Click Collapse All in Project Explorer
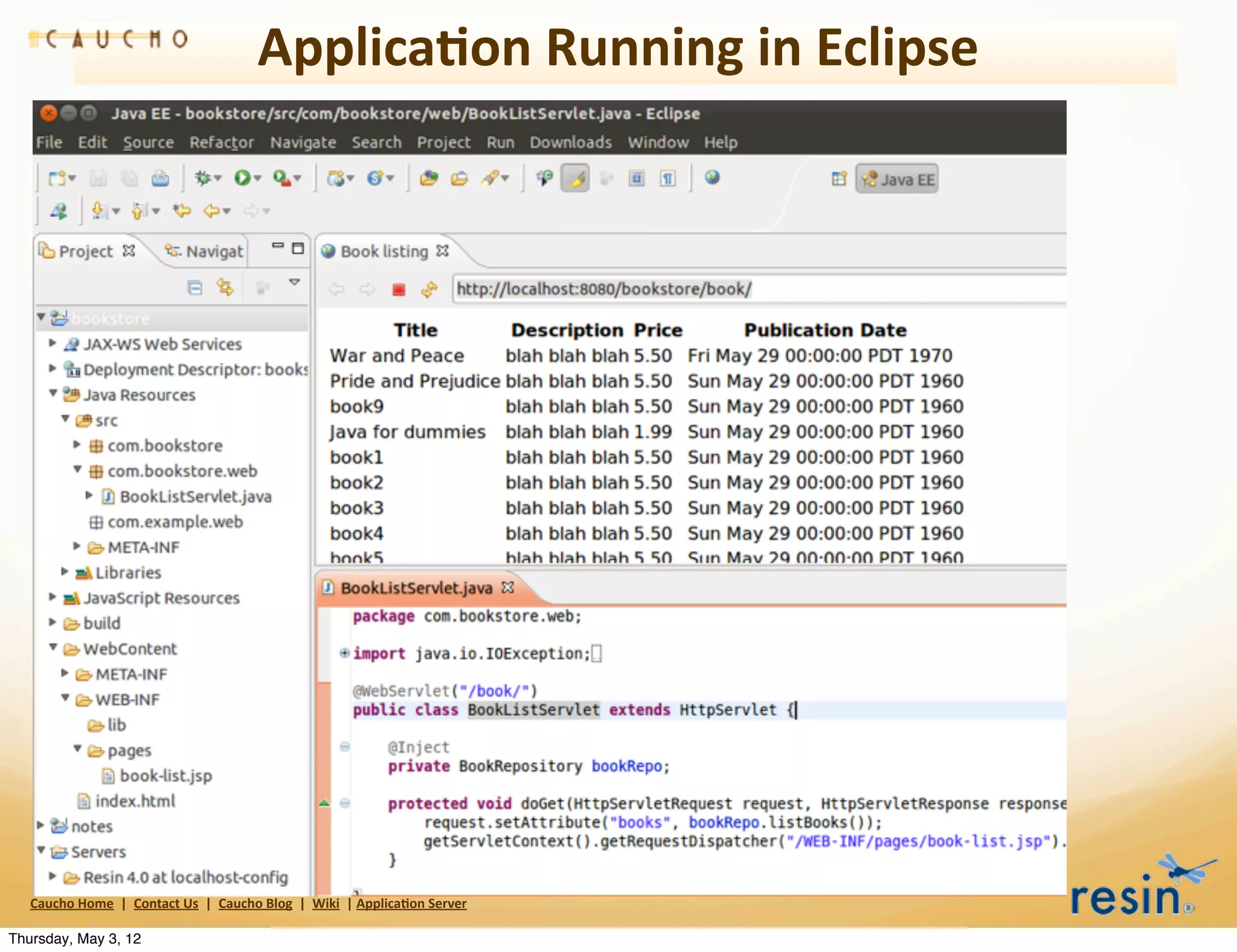Screen dimensions: 1237x952 point(195,288)
